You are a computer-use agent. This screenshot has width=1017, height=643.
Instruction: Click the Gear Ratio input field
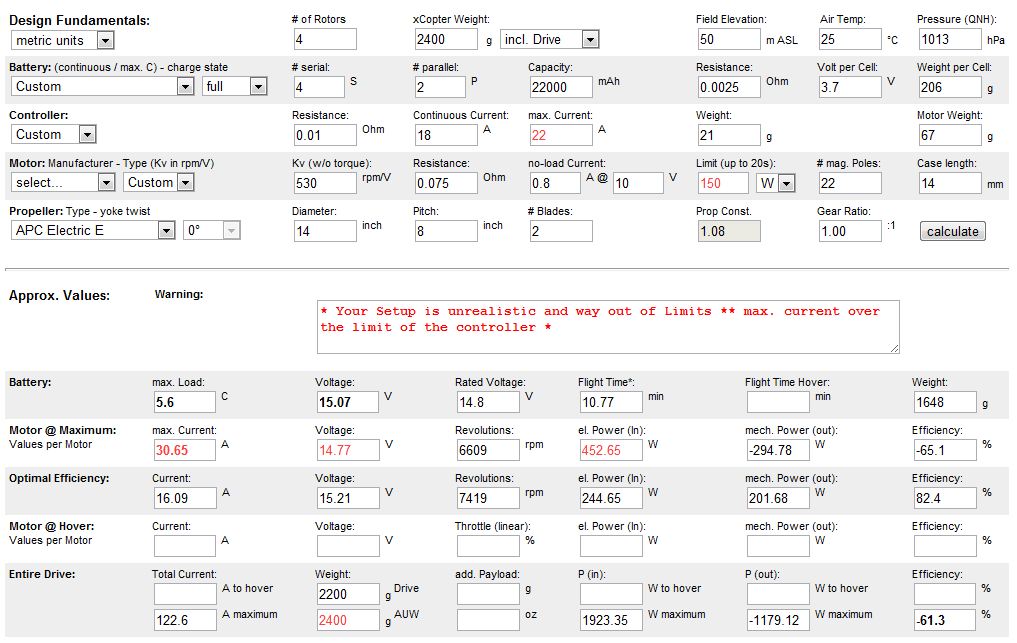[849, 231]
